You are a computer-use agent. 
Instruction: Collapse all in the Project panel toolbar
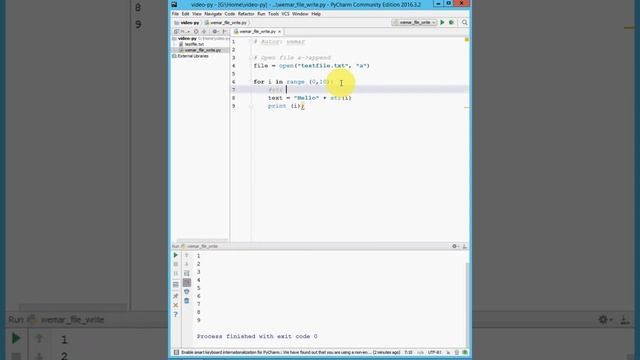[x=204, y=31]
